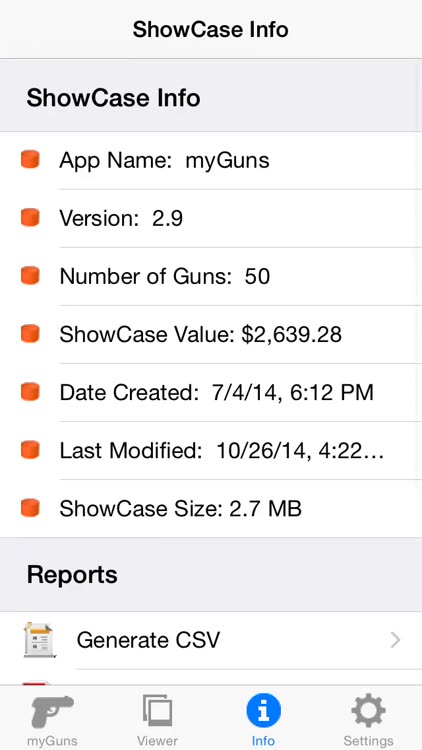Select the ShowCase Size 2.7 MB row
This screenshot has width=422, height=750.
[211, 508]
